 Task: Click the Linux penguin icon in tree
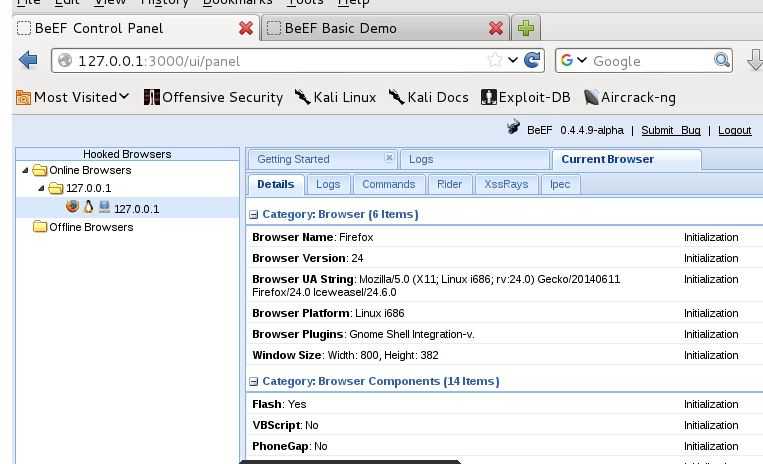[x=88, y=207]
